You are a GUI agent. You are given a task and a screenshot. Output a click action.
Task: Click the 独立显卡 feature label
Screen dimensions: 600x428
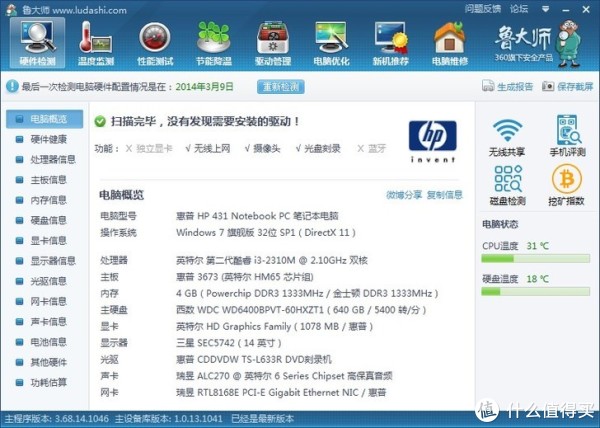154,148
